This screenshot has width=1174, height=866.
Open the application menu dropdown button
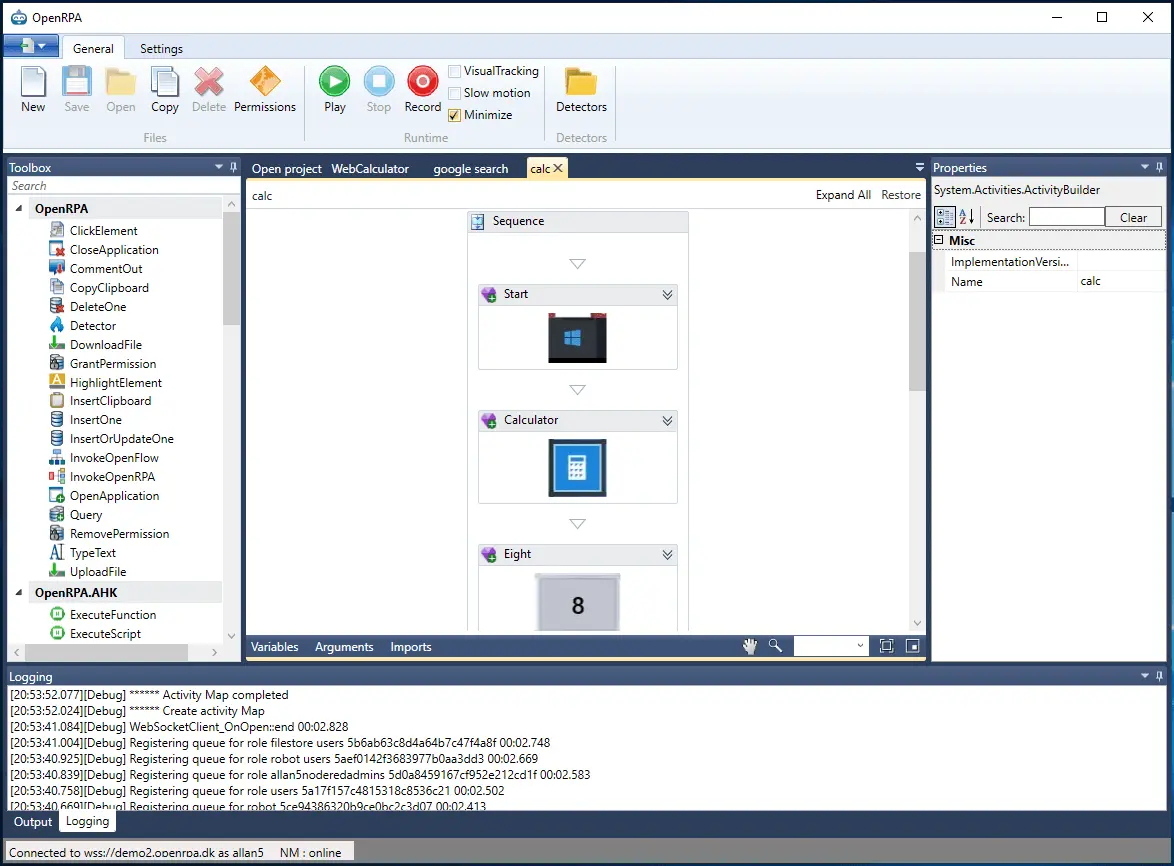pyautogui.click(x=31, y=46)
